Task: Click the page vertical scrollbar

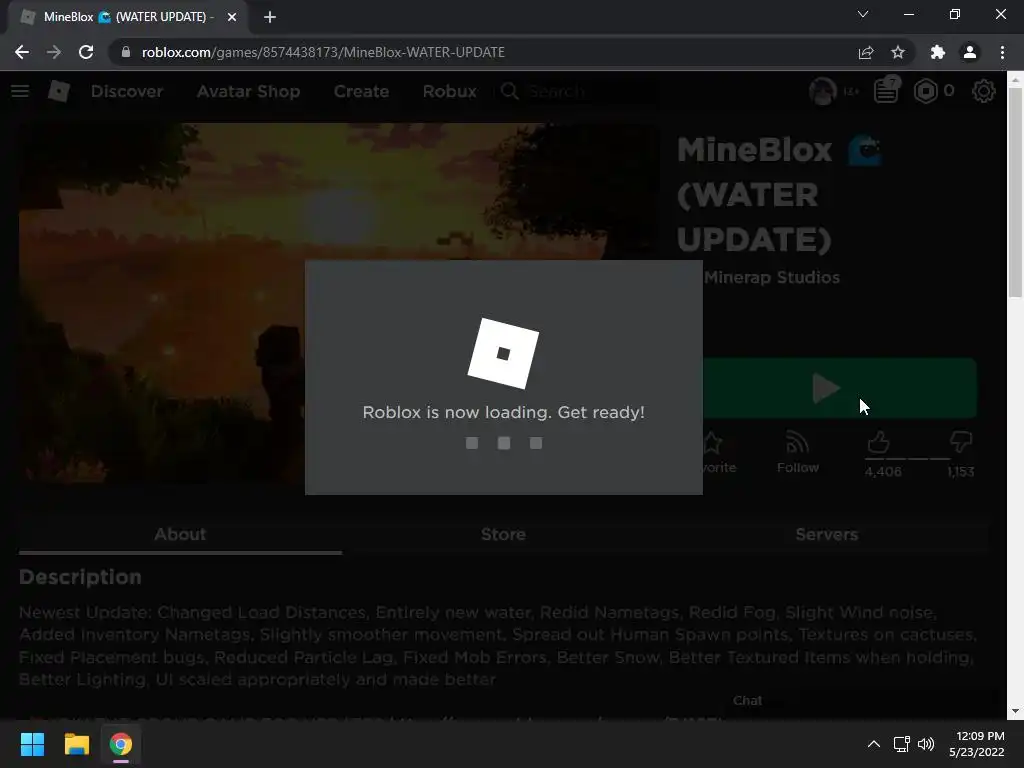Action: click(1015, 193)
